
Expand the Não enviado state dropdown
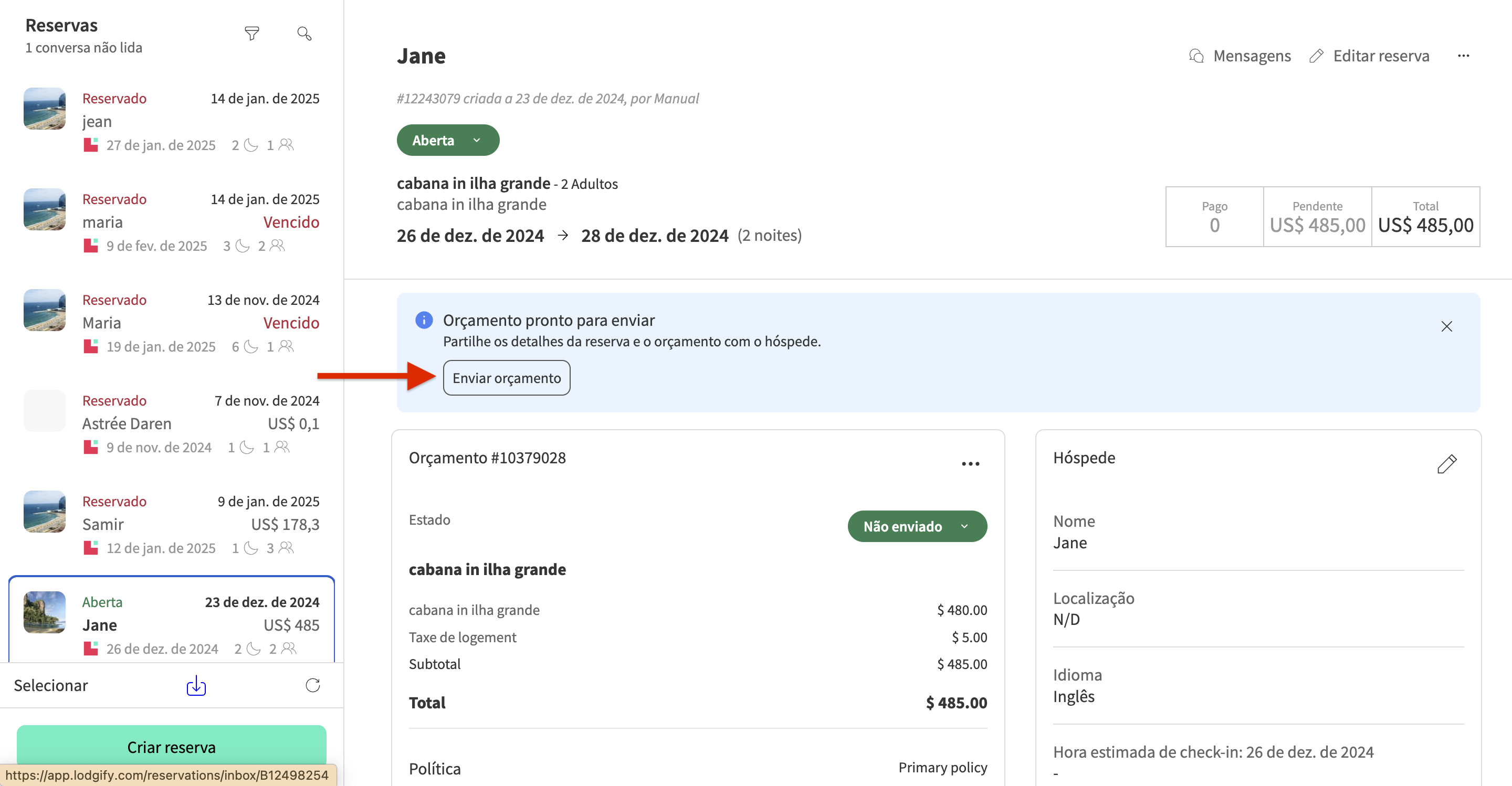pos(917,526)
